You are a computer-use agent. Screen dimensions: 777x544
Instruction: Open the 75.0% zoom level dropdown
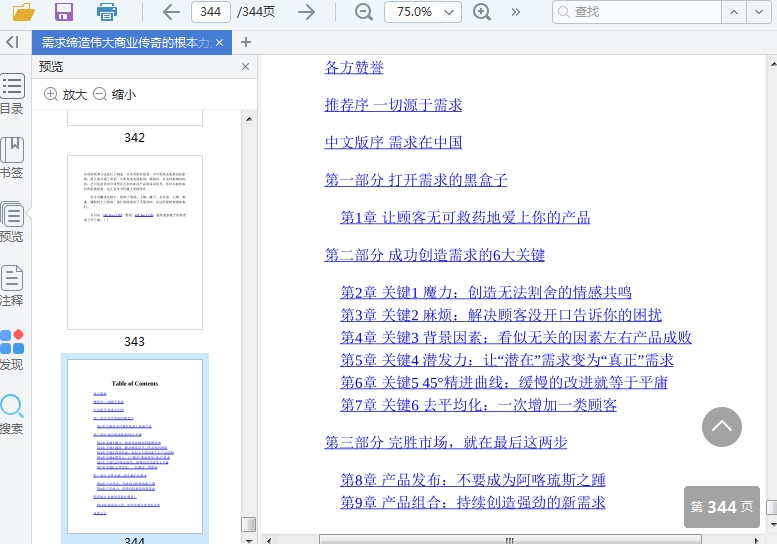coord(423,12)
